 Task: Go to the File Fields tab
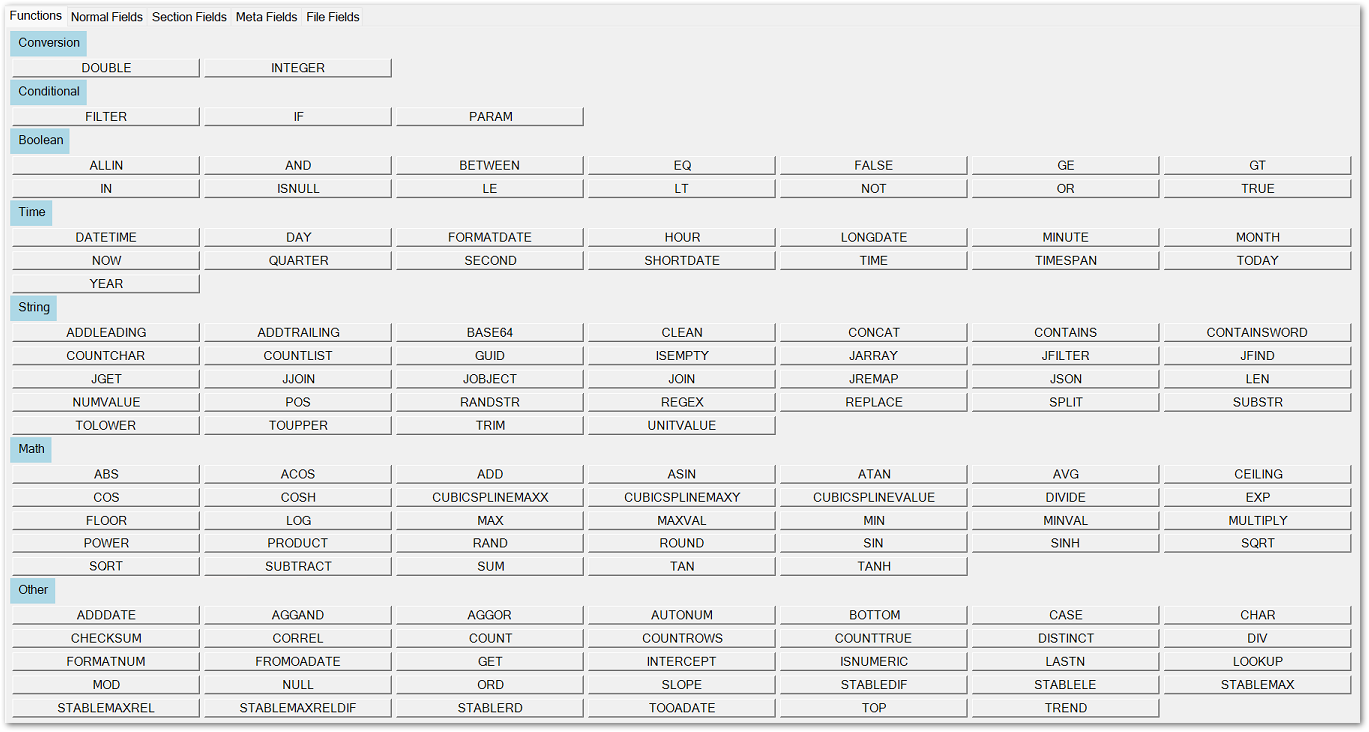[333, 17]
